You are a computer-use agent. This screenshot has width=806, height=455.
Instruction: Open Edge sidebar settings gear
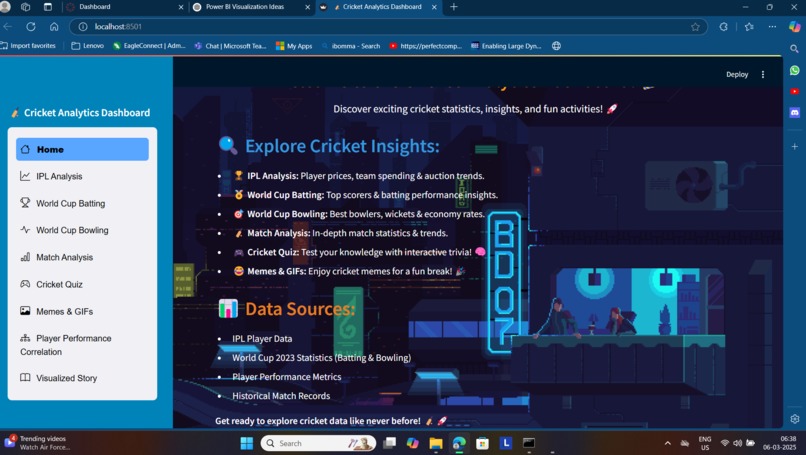[795, 418]
